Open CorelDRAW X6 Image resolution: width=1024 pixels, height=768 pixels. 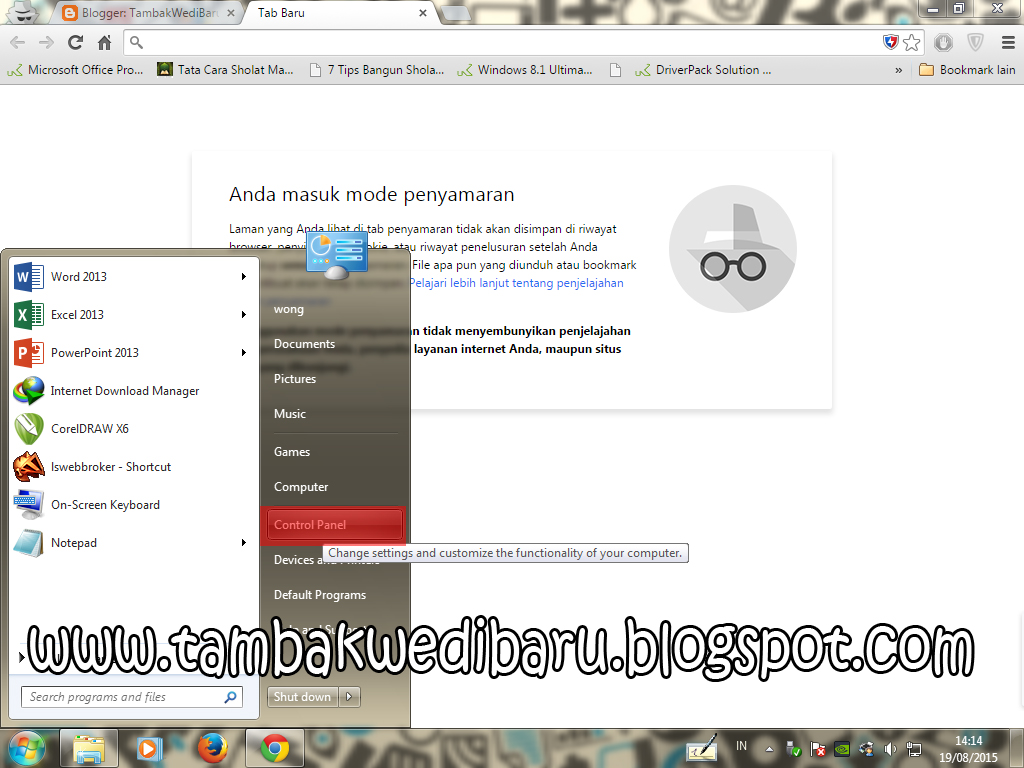pyautogui.click(x=133, y=428)
